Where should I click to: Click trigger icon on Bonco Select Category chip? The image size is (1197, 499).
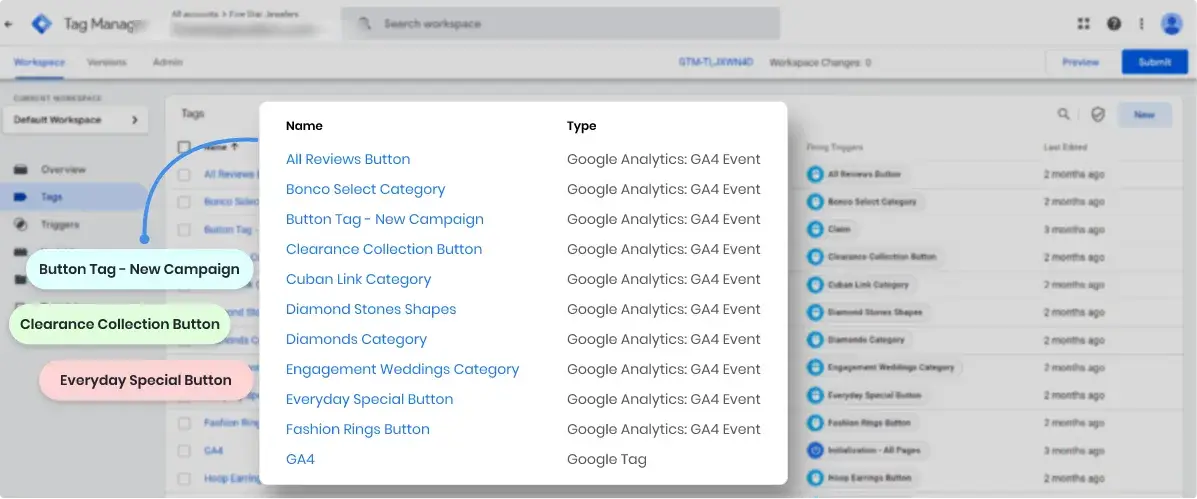[816, 202]
